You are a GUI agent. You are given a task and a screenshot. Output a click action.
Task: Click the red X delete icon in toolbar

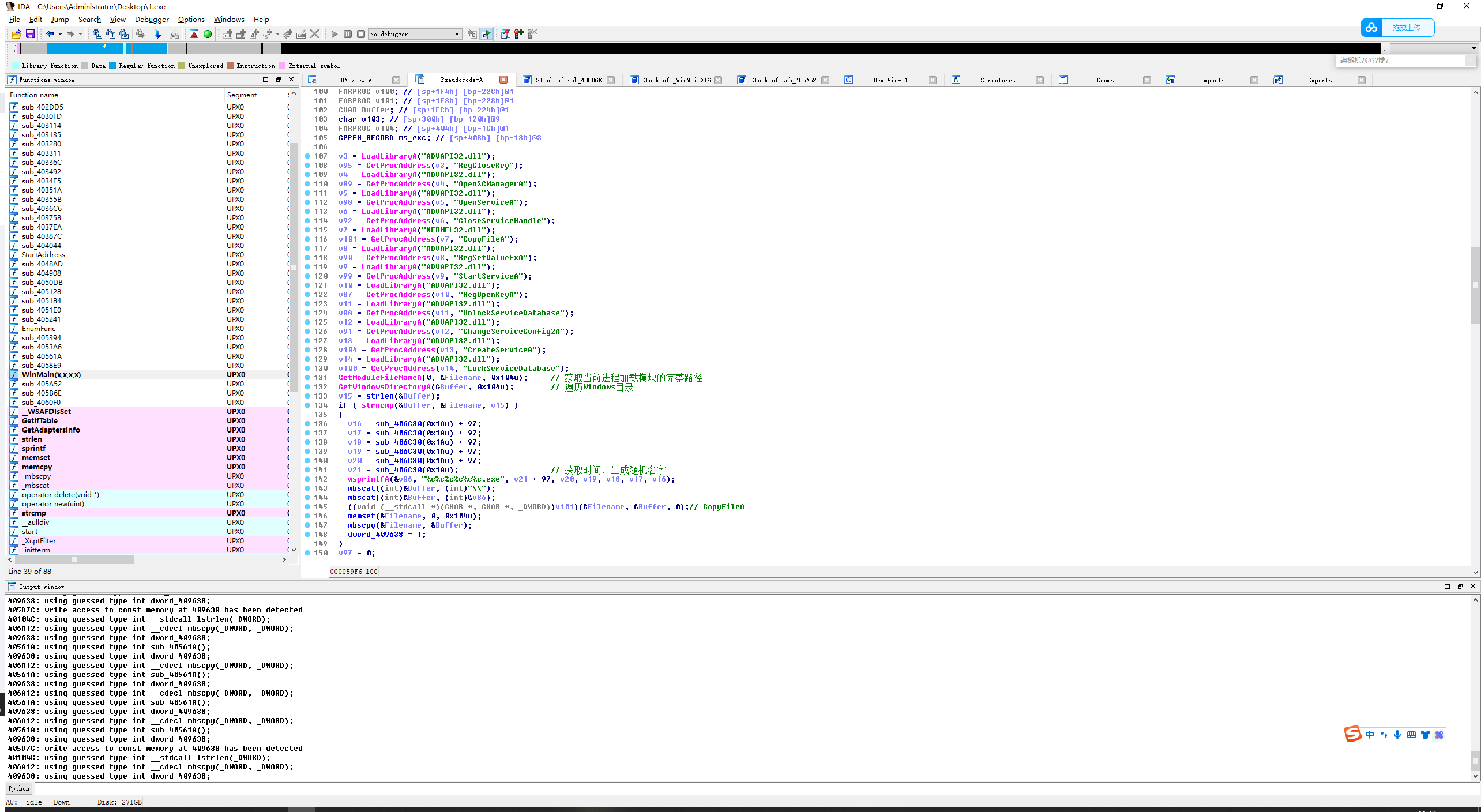[x=314, y=34]
